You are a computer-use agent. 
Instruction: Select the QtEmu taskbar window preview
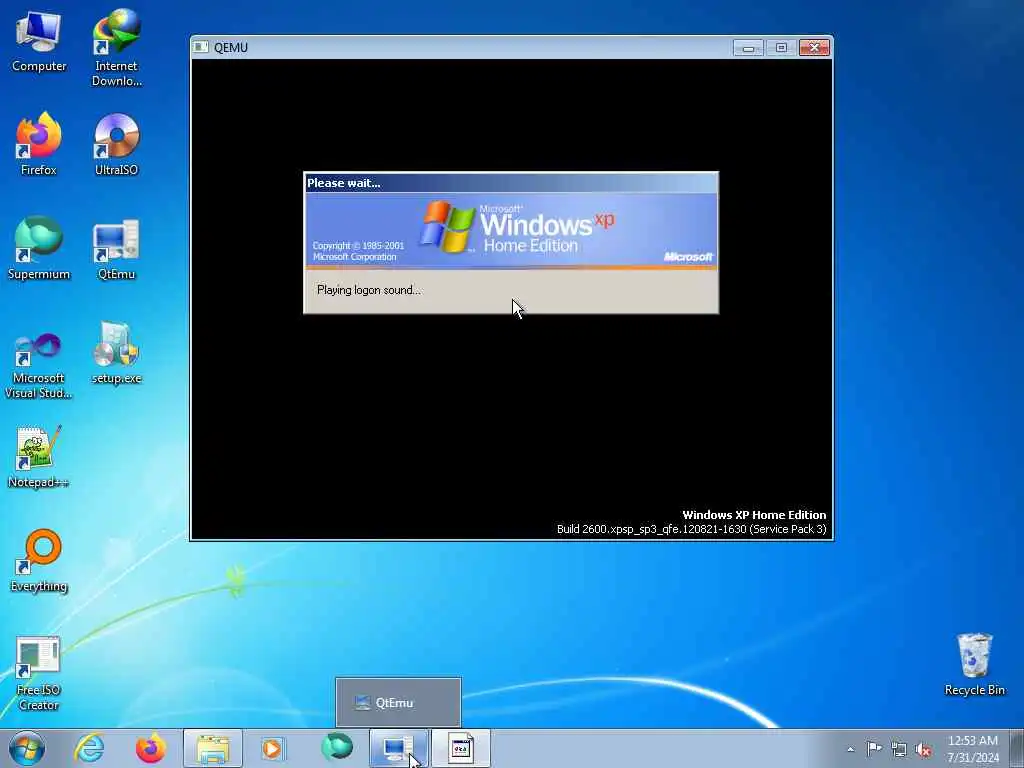398,703
